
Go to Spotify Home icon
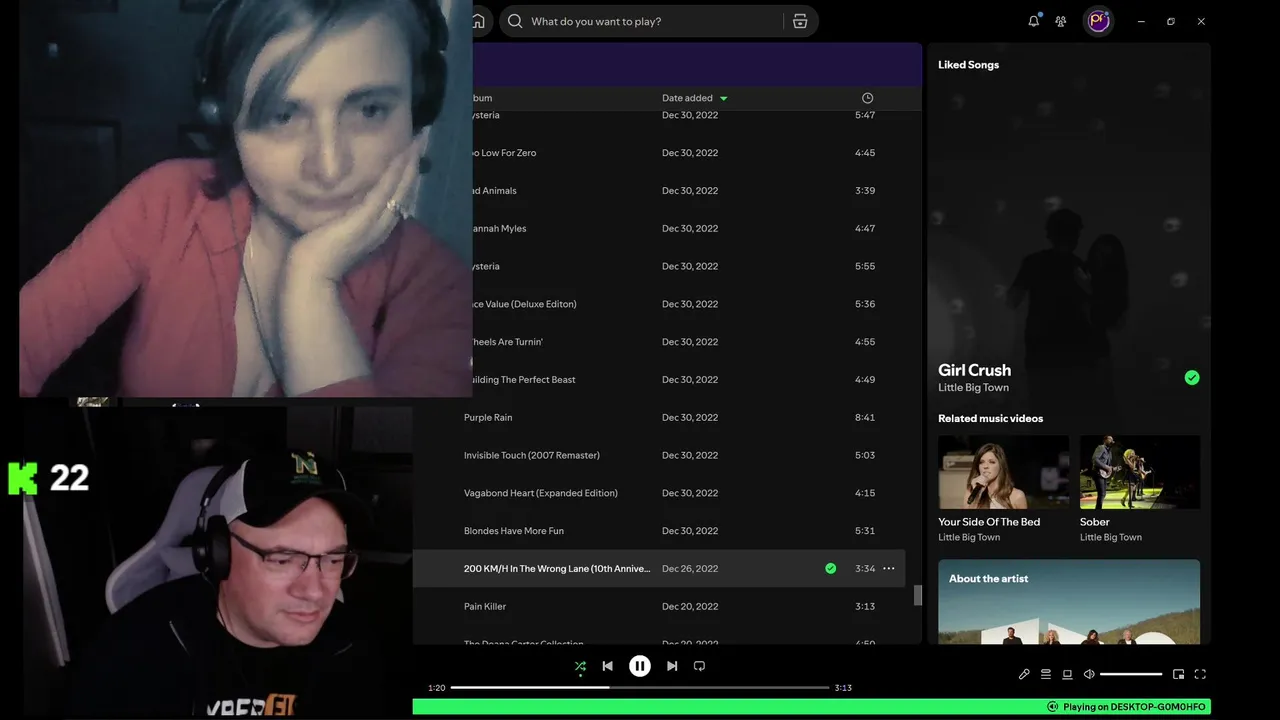tap(478, 21)
